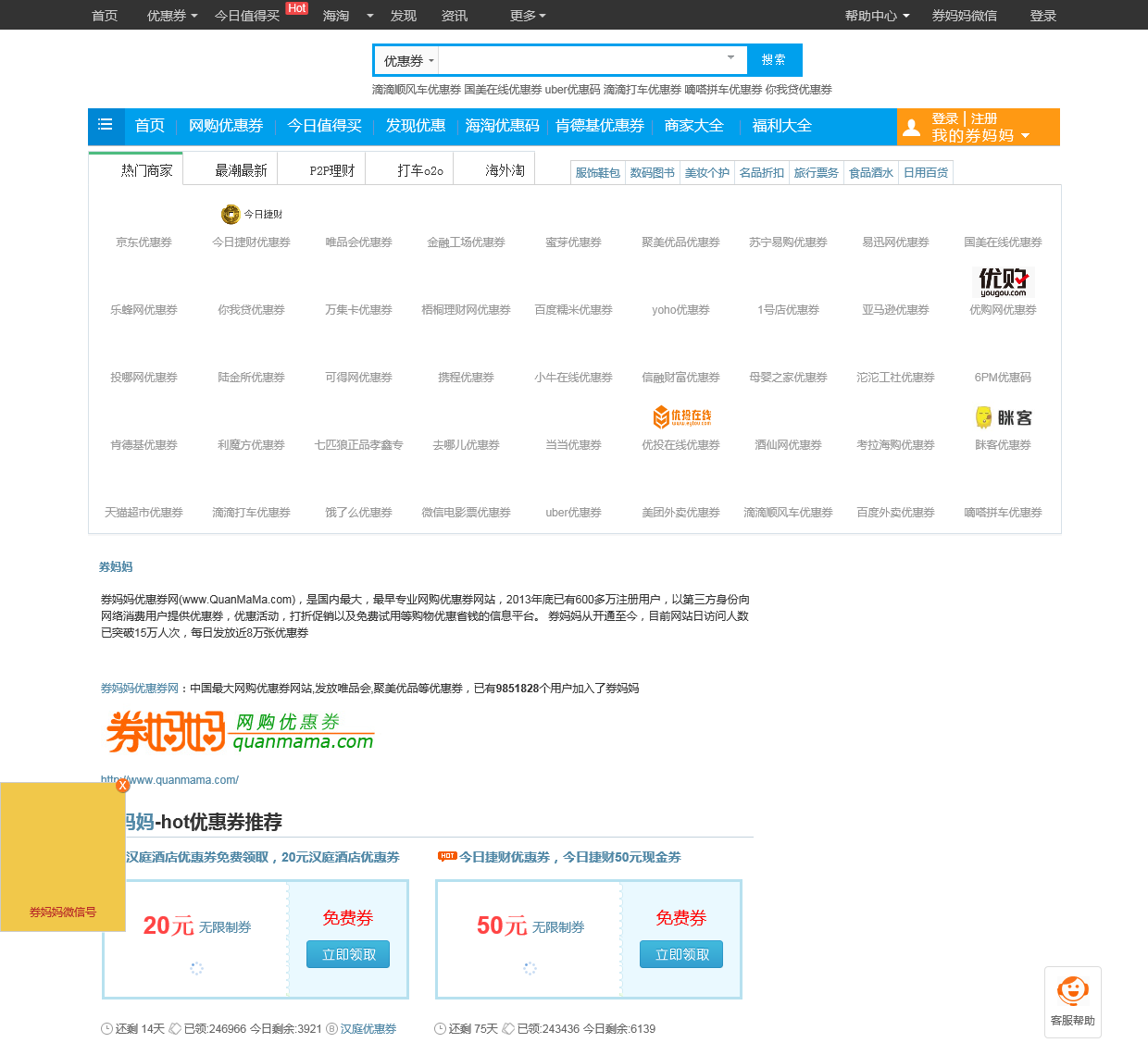Viewport: 1148px width, 1043px height.
Task: Click 滴滴顺风车优惠券 hot search suggestion
Action: 417,90
